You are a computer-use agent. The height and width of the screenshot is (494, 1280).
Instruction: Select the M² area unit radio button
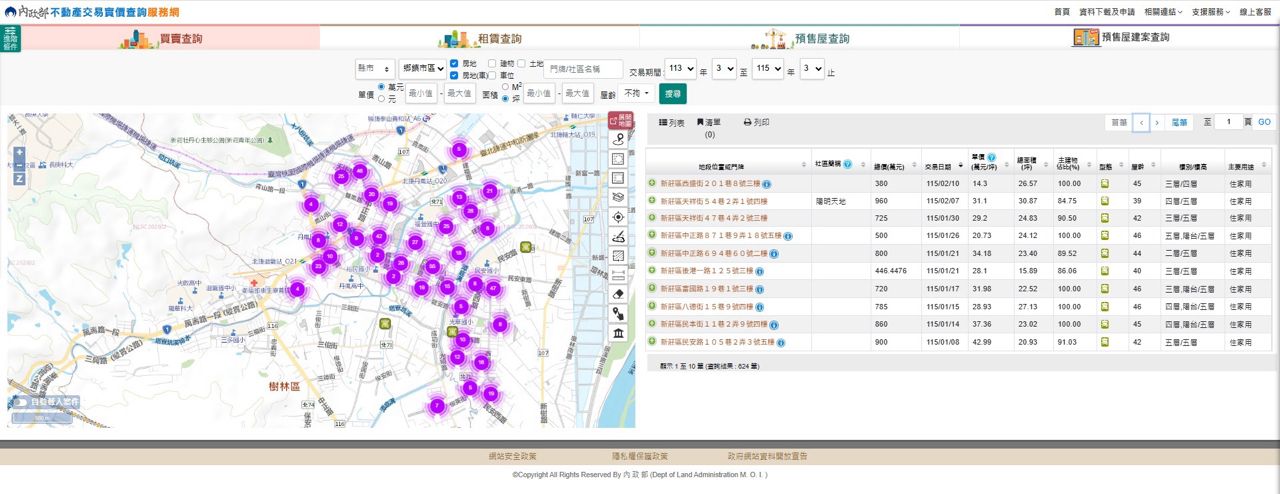click(505, 87)
